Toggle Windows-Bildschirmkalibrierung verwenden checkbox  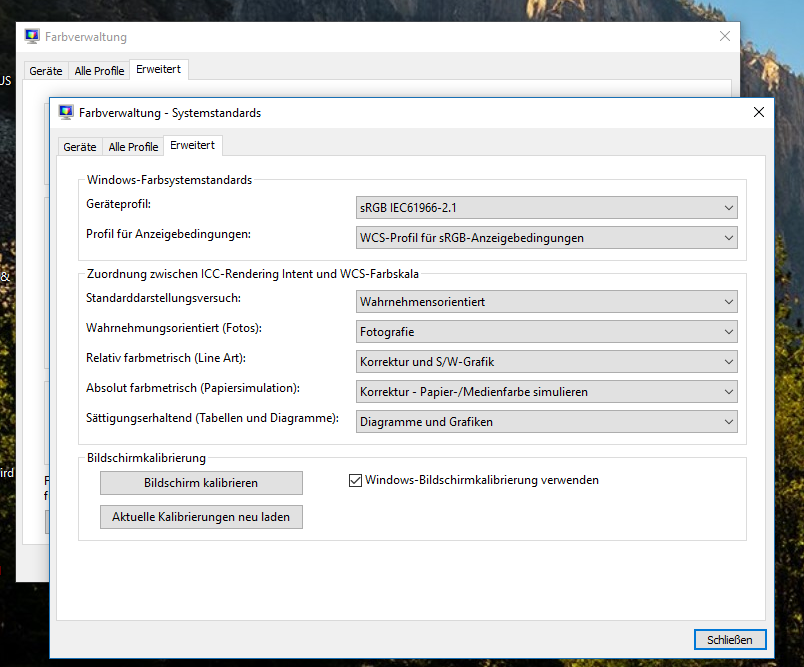355,480
